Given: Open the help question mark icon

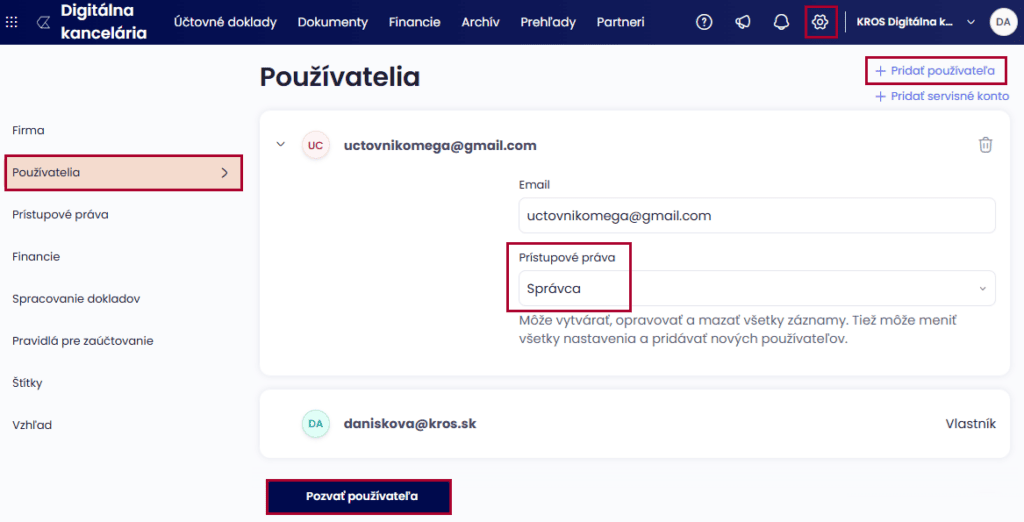Looking at the screenshot, I should 704,22.
